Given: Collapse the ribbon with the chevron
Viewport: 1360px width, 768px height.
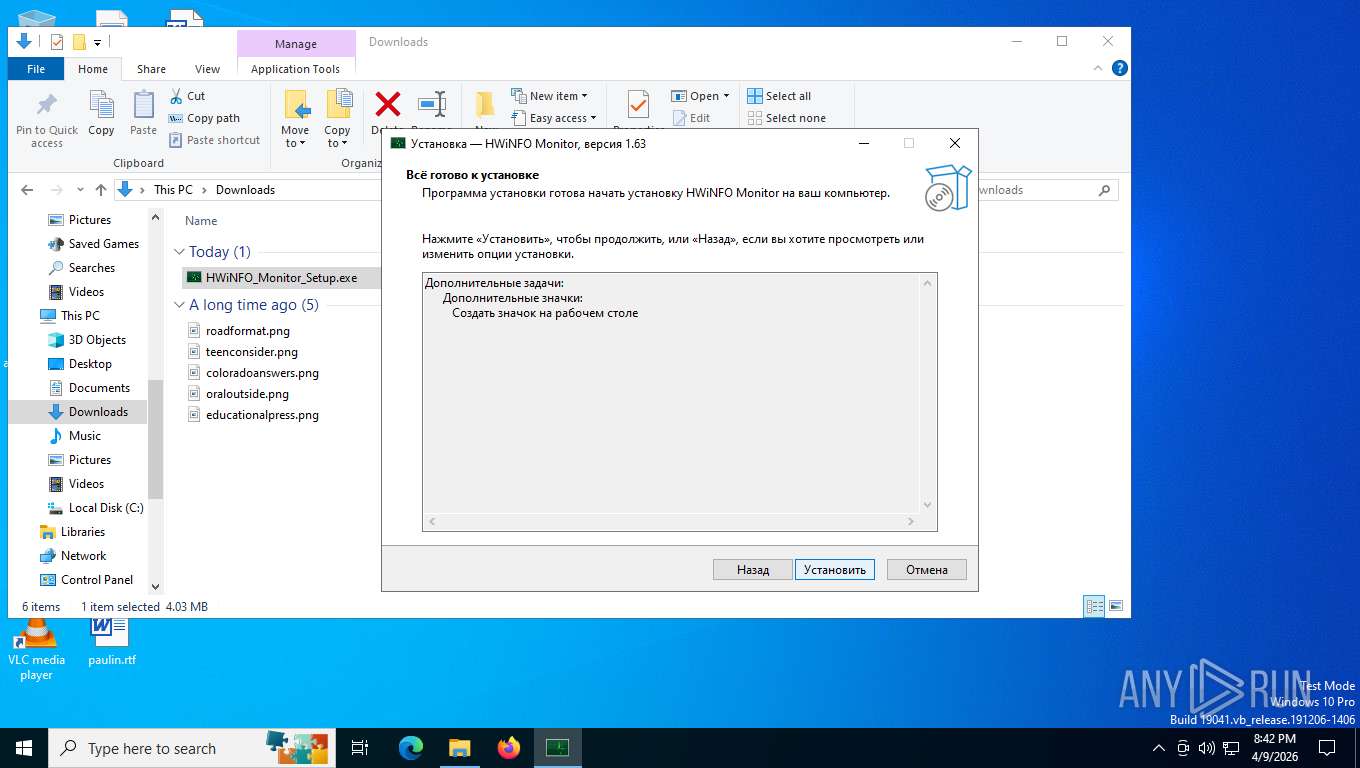Looking at the screenshot, I should [1099, 68].
